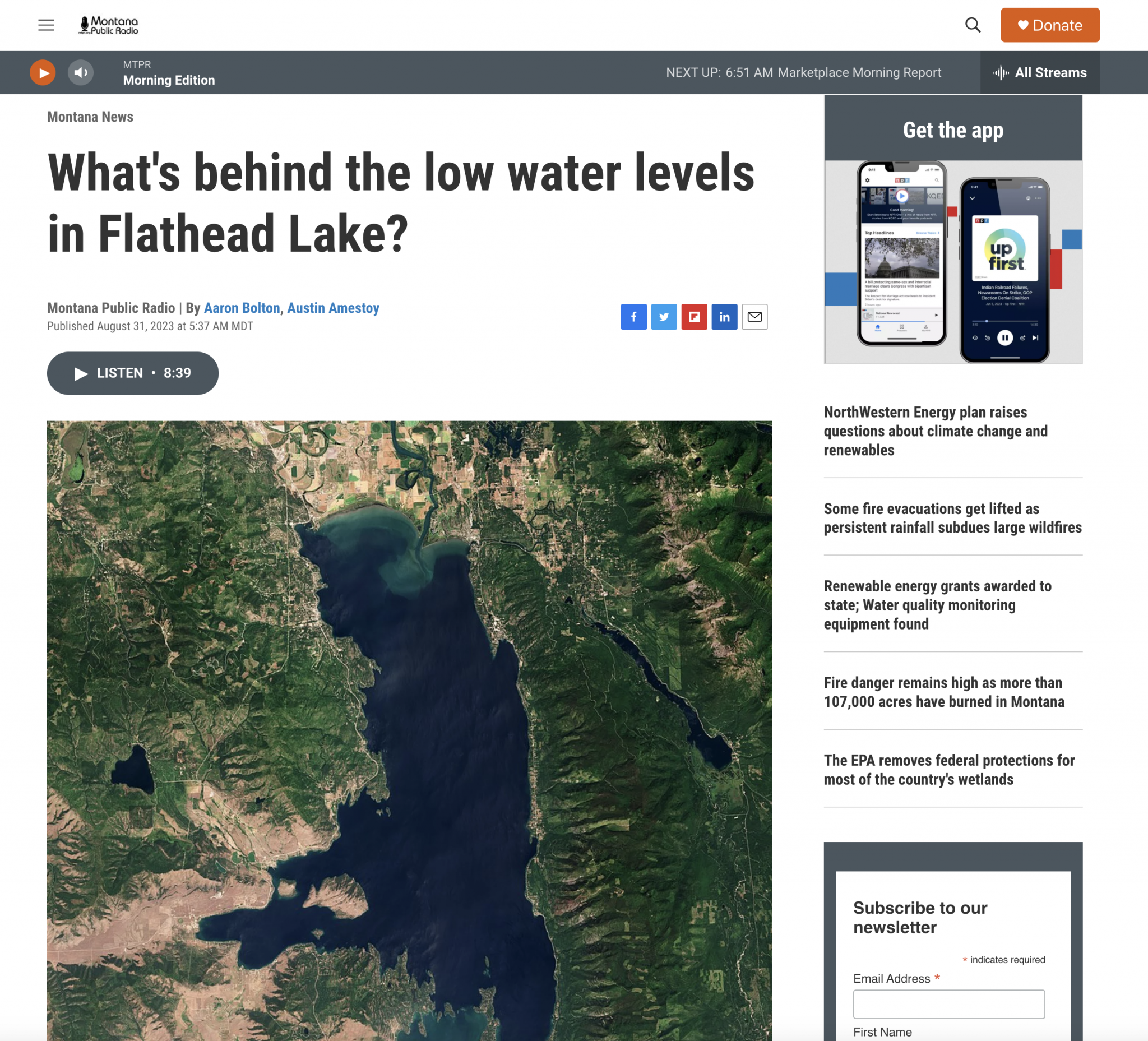This screenshot has width=1148, height=1041.
Task: Click the Donate button
Action: point(1050,25)
